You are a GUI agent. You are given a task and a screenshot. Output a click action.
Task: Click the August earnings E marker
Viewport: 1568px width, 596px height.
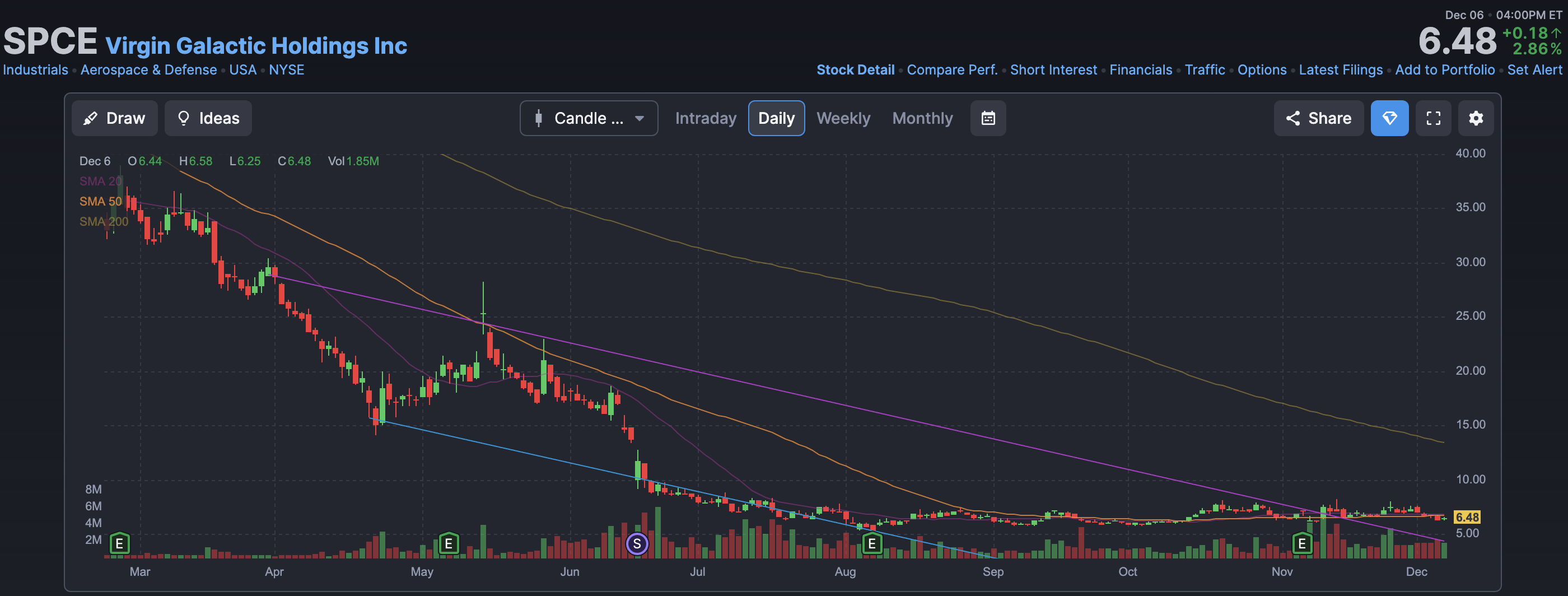[872, 543]
